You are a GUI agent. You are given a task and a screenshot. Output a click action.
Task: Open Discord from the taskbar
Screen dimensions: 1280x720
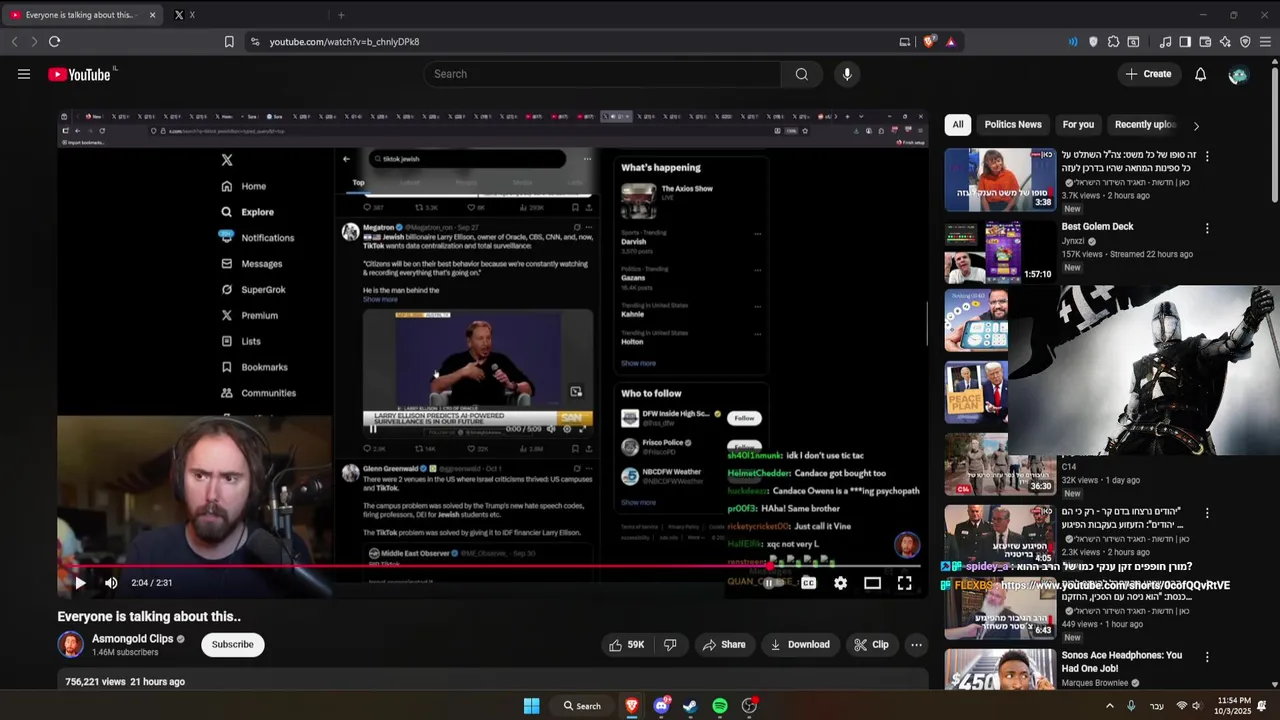point(661,706)
